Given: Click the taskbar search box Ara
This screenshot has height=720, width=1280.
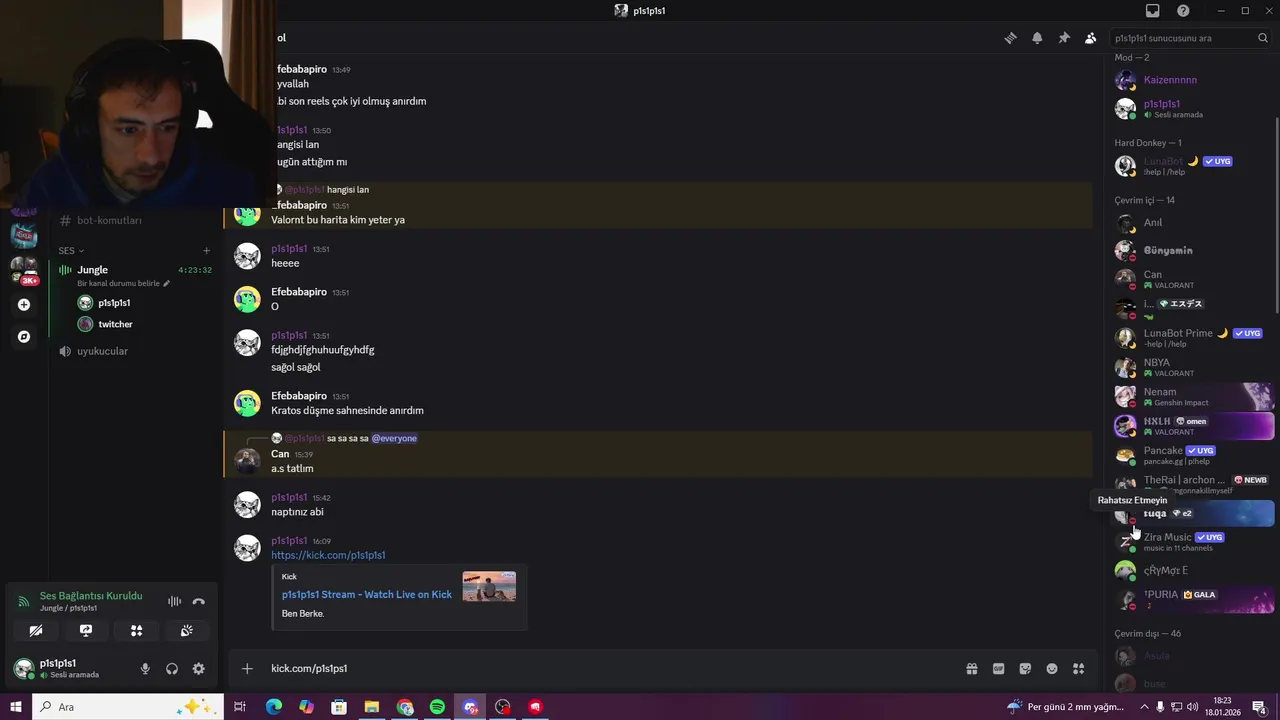Looking at the screenshot, I should pos(130,707).
